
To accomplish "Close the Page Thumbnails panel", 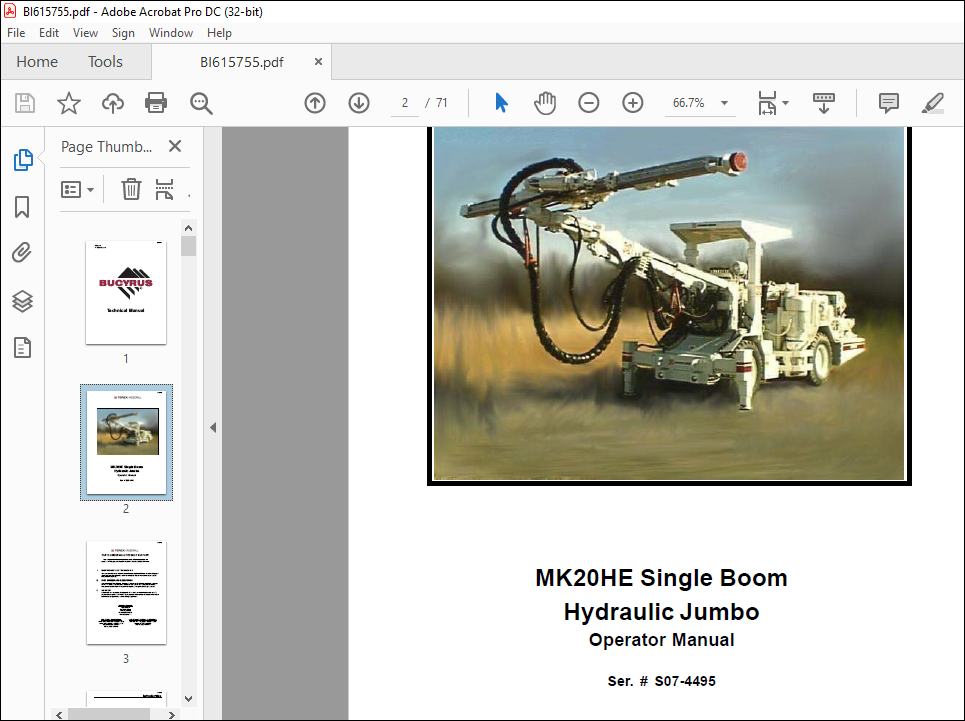I will point(175,146).
